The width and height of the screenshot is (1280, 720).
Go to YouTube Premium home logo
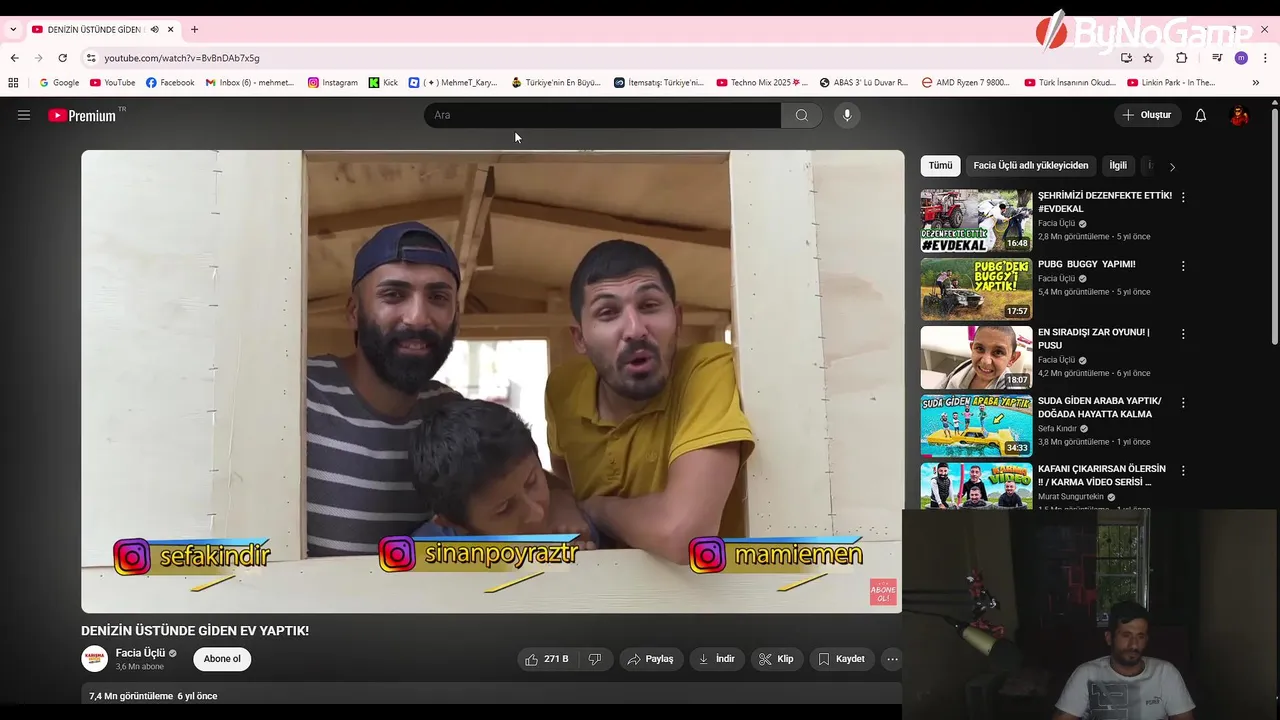(x=82, y=115)
